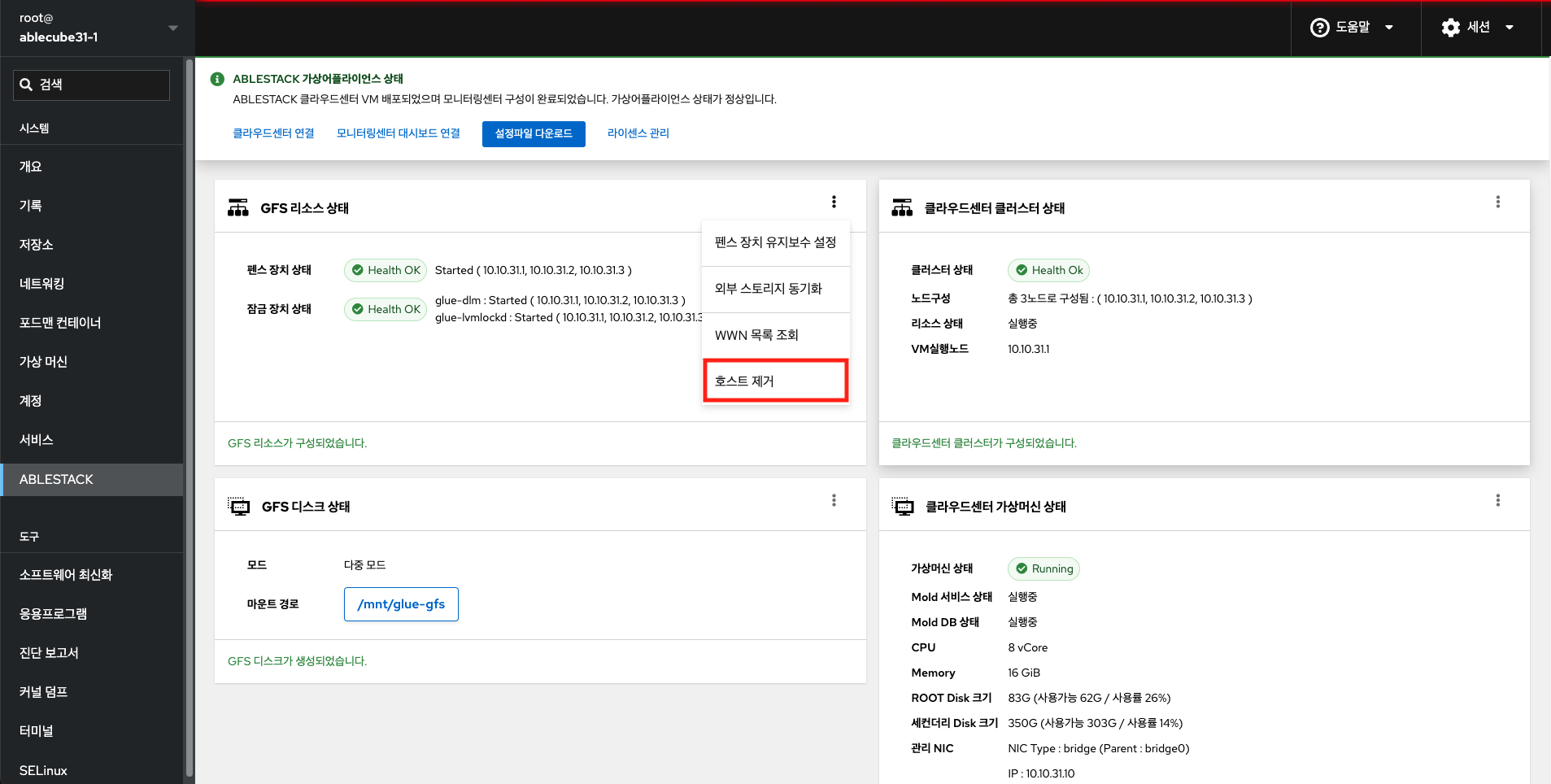Expand the root@ablecube31-1 host dropdown
The width and height of the screenshot is (1551, 784).
click(x=172, y=28)
